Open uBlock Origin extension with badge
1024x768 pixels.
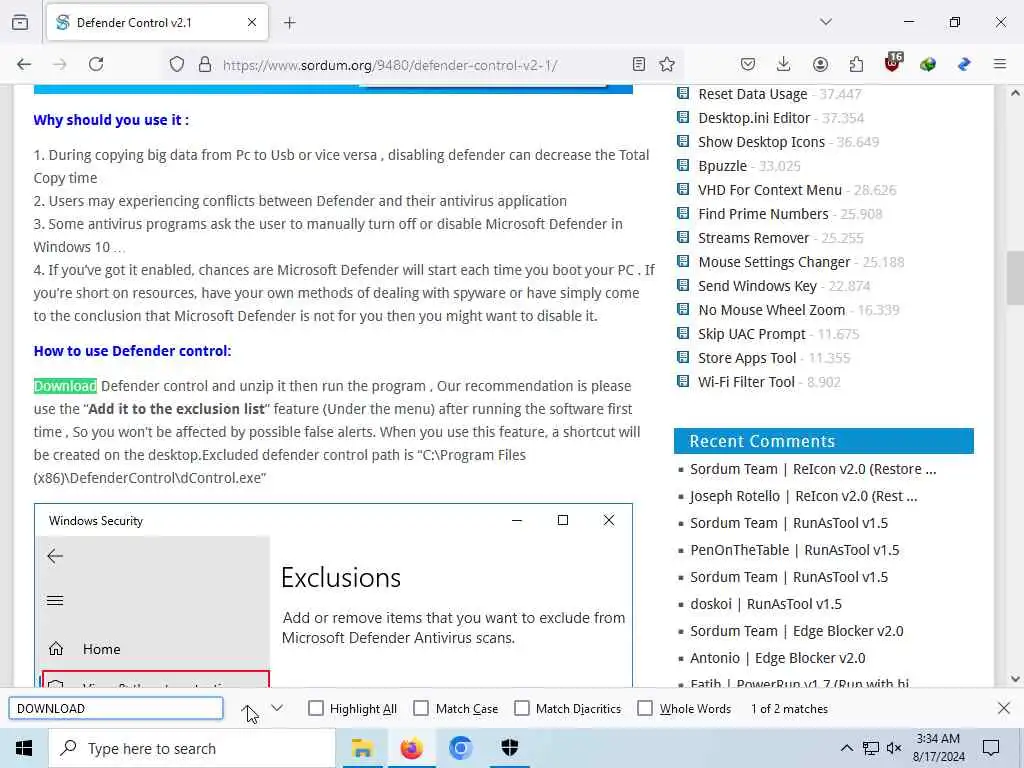coord(893,63)
